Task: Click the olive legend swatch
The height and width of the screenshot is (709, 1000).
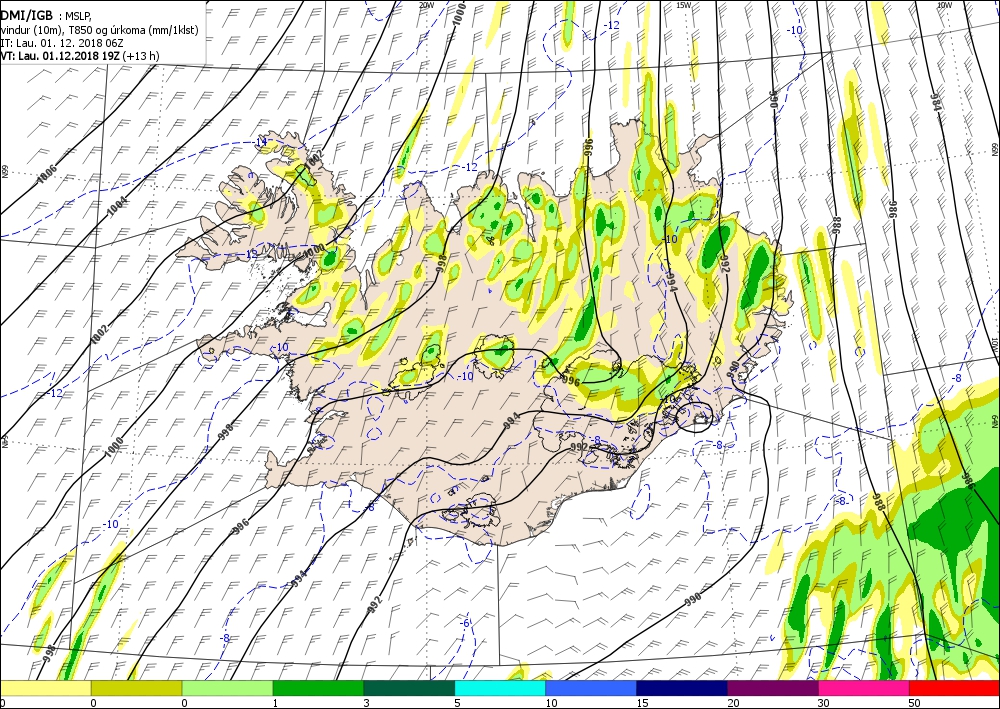Action: (136, 688)
